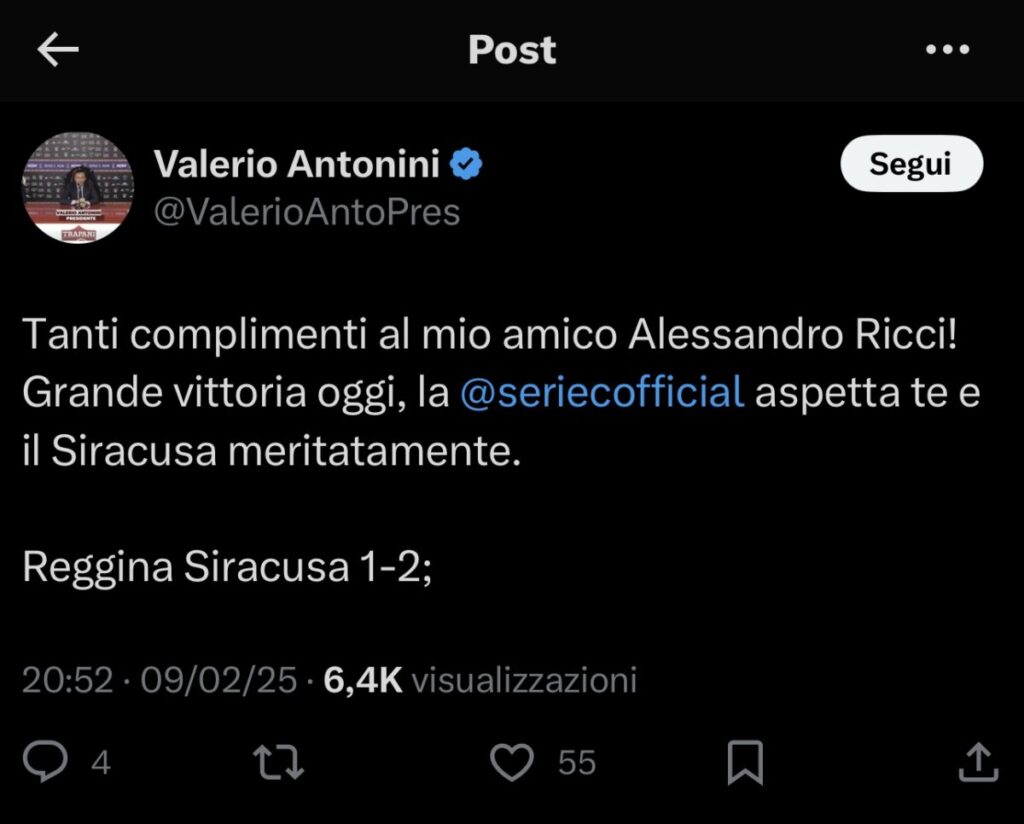Like the post with the heart icon
1024x824 pixels.
pos(513,763)
